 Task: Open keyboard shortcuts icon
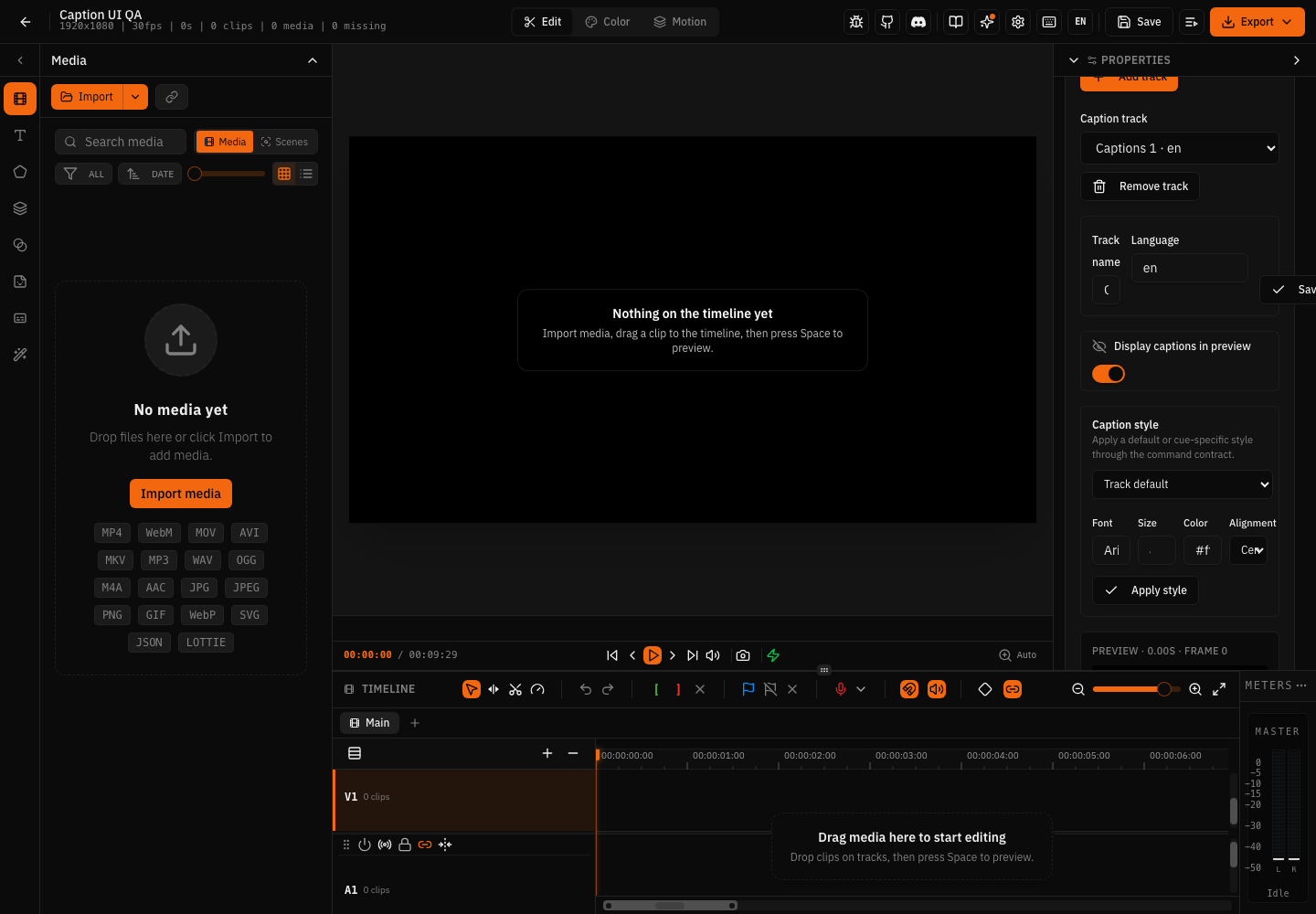[1049, 22]
